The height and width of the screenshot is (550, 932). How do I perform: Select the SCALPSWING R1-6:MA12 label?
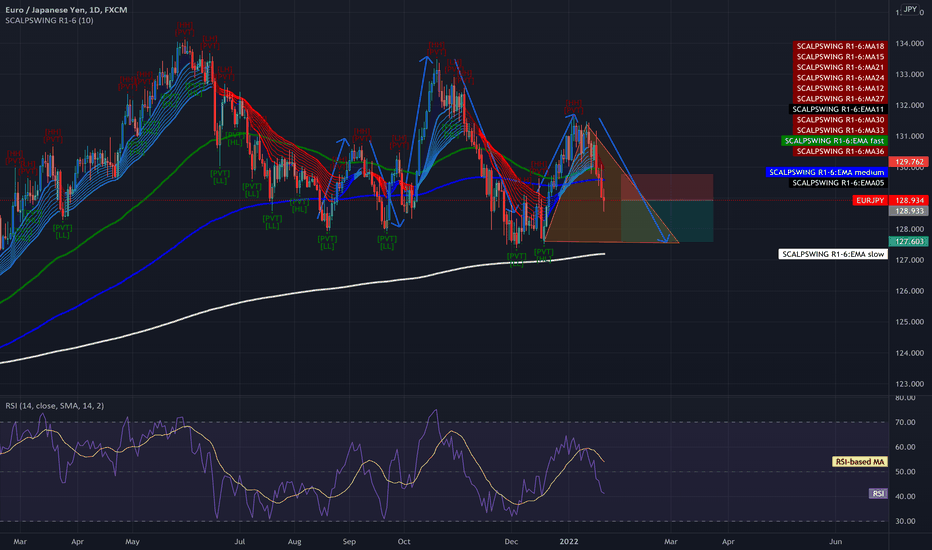click(x=840, y=88)
